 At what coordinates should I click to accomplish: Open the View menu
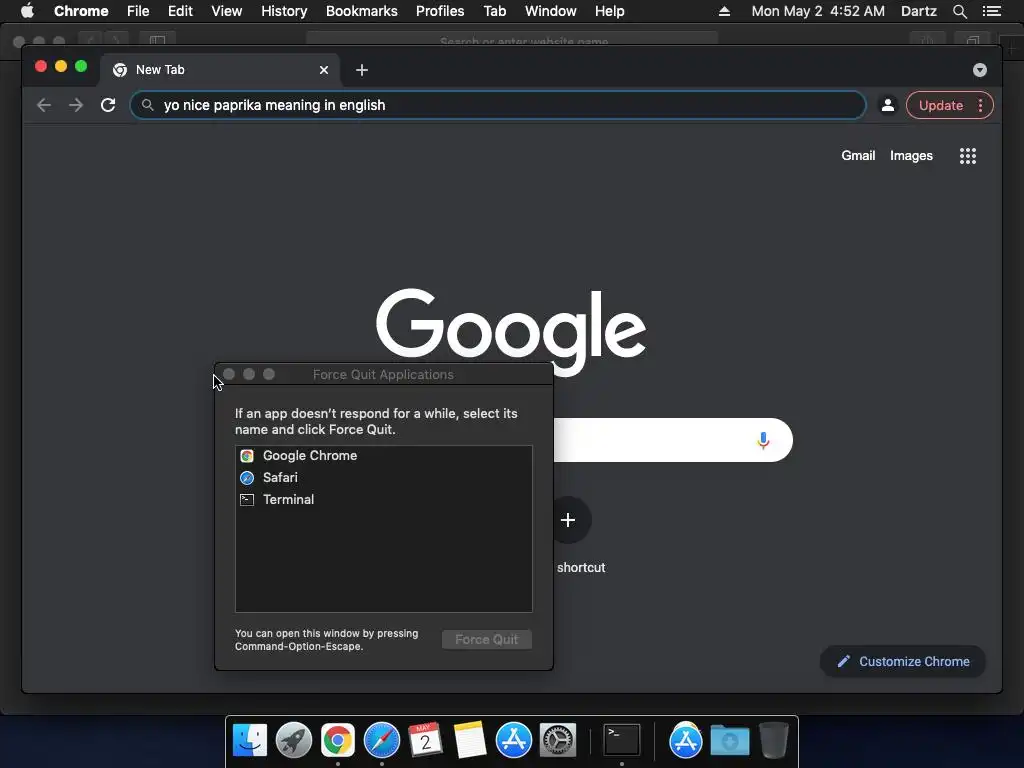227,11
